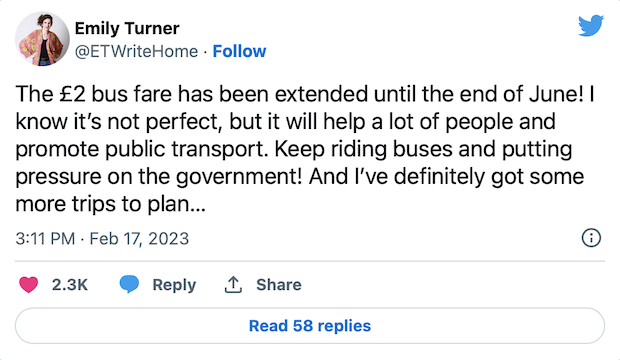620x360 pixels.
Task: Click the 2.3K likes count
Action: (x=70, y=285)
